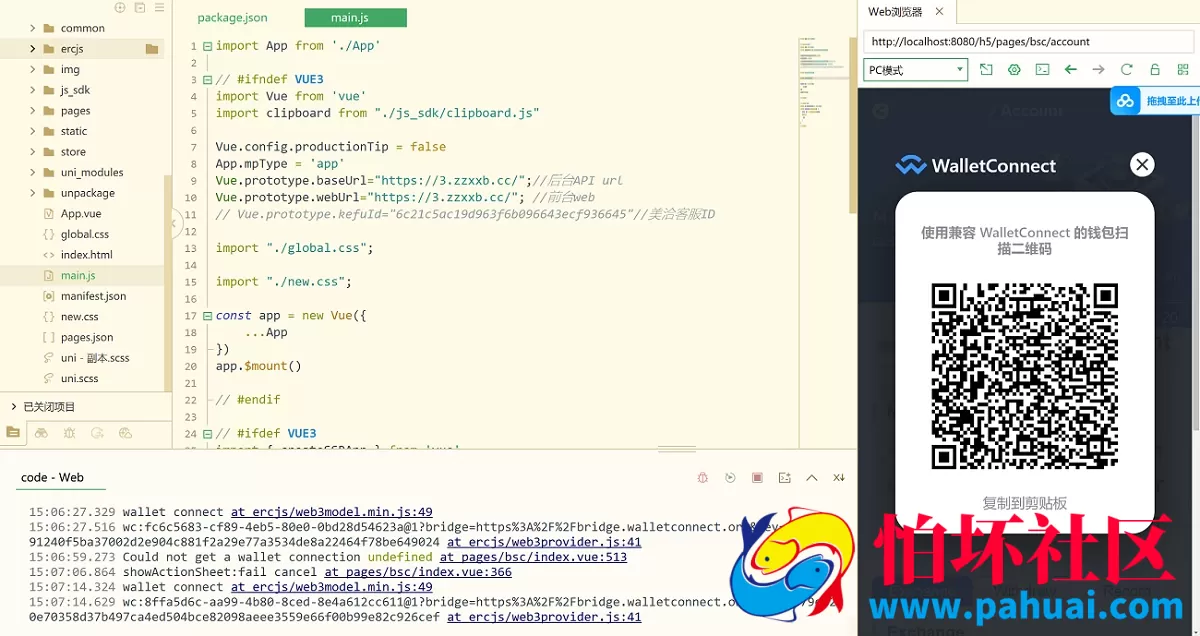Reload the built-in browser page

[1126, 70]
